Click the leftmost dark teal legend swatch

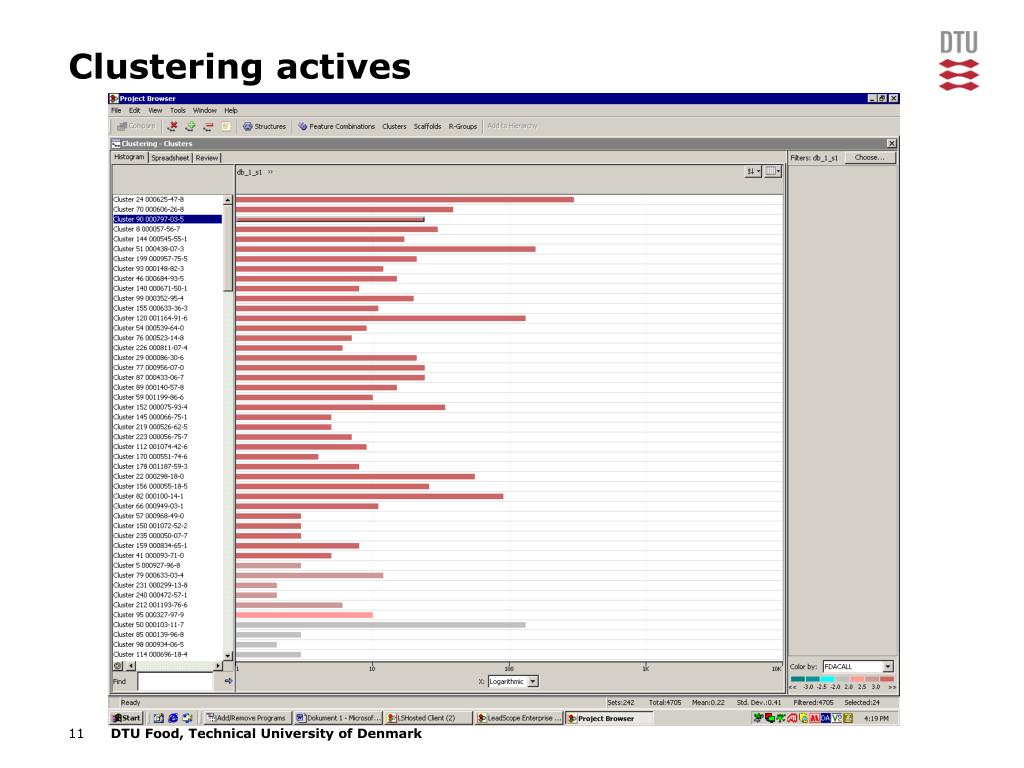pyautogui.click(x=797, y=679)
